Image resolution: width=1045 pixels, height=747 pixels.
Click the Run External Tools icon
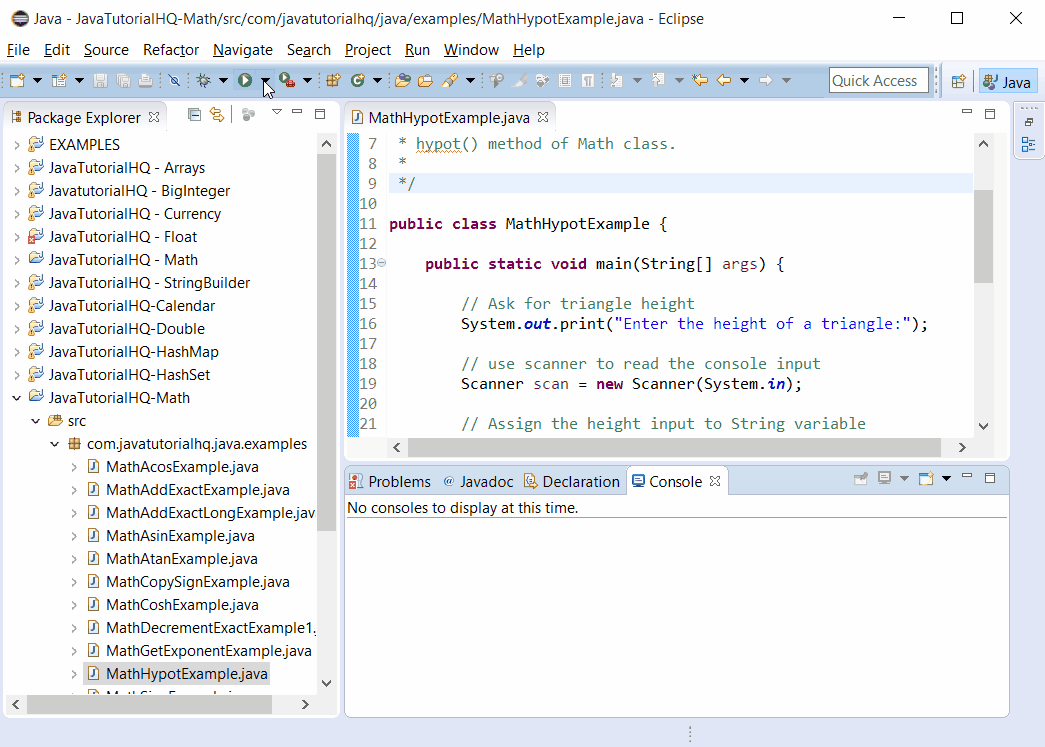pyautogui.click(x=287, y=81)
